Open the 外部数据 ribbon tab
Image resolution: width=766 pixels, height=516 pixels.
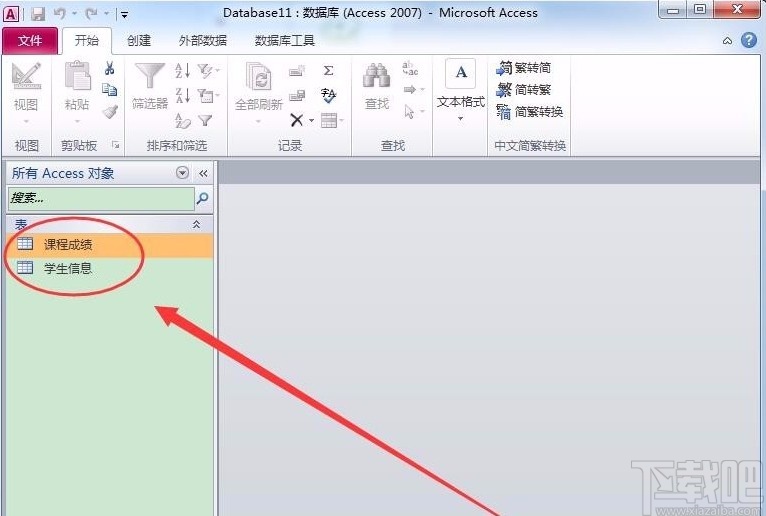203,41
